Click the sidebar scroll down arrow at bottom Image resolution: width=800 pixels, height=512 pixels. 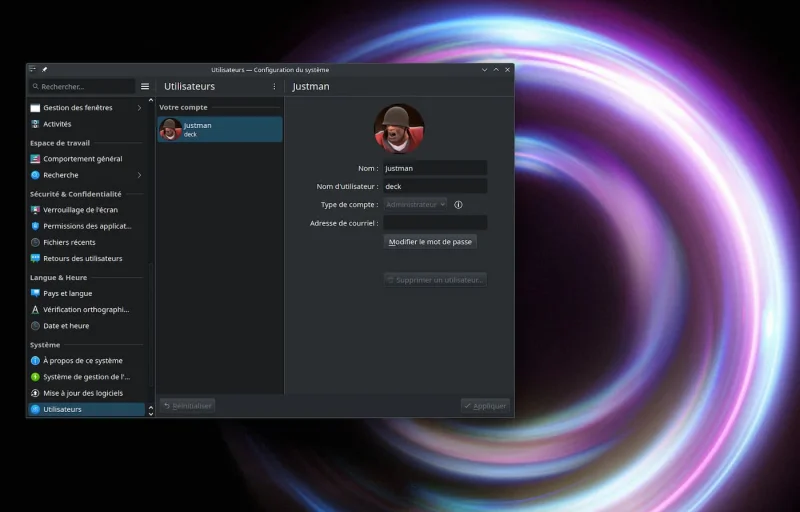(x=151, y=414)
